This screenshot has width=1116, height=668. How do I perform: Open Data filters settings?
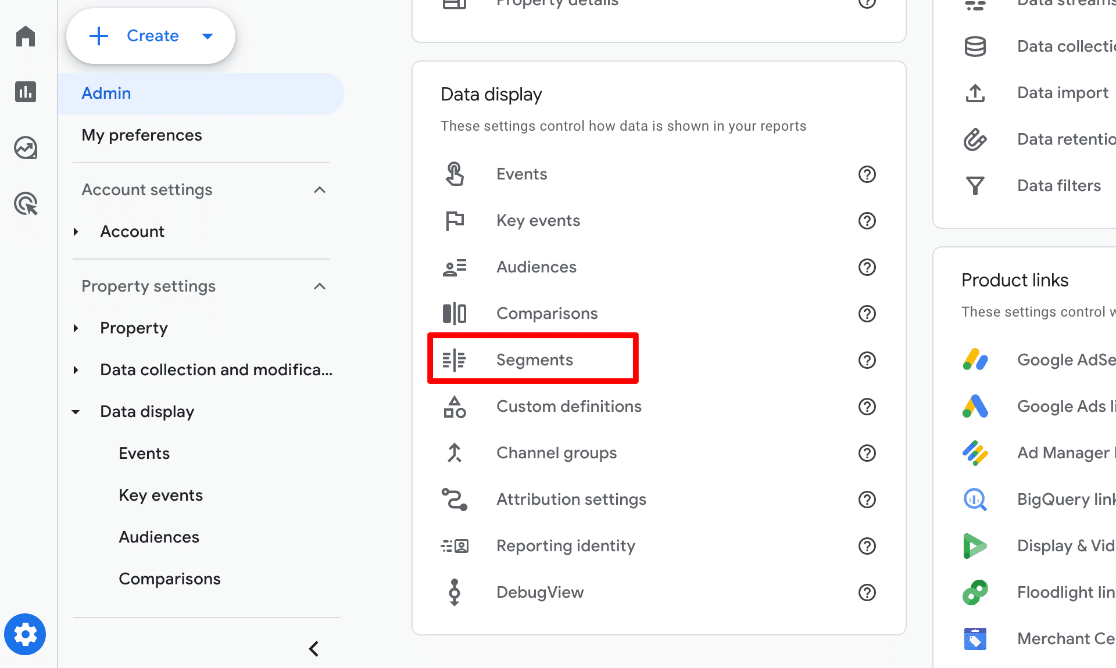(1058, 185)
